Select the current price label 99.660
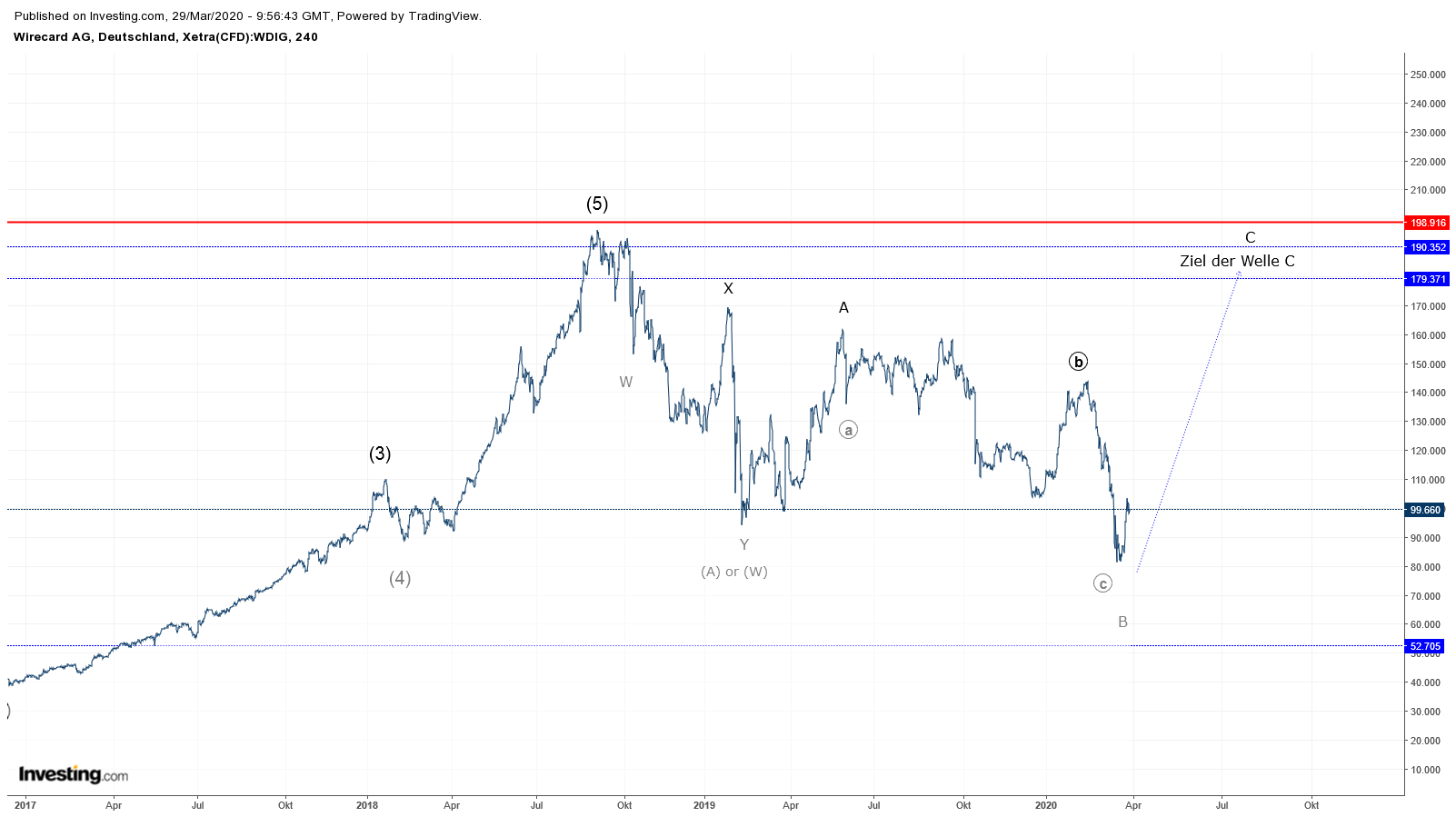The image size is (1456, 817). (x=1424, y=510)
